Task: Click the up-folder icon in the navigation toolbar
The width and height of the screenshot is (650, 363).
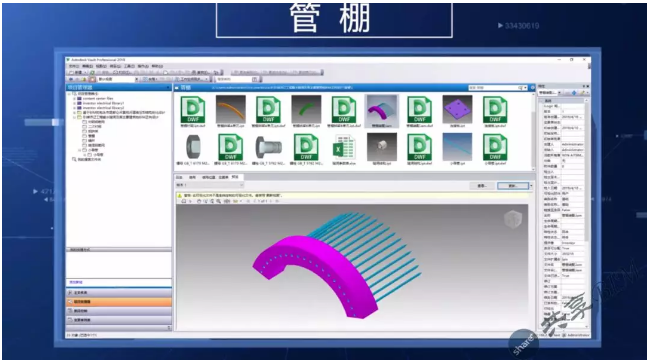Action: coord(84,79)
